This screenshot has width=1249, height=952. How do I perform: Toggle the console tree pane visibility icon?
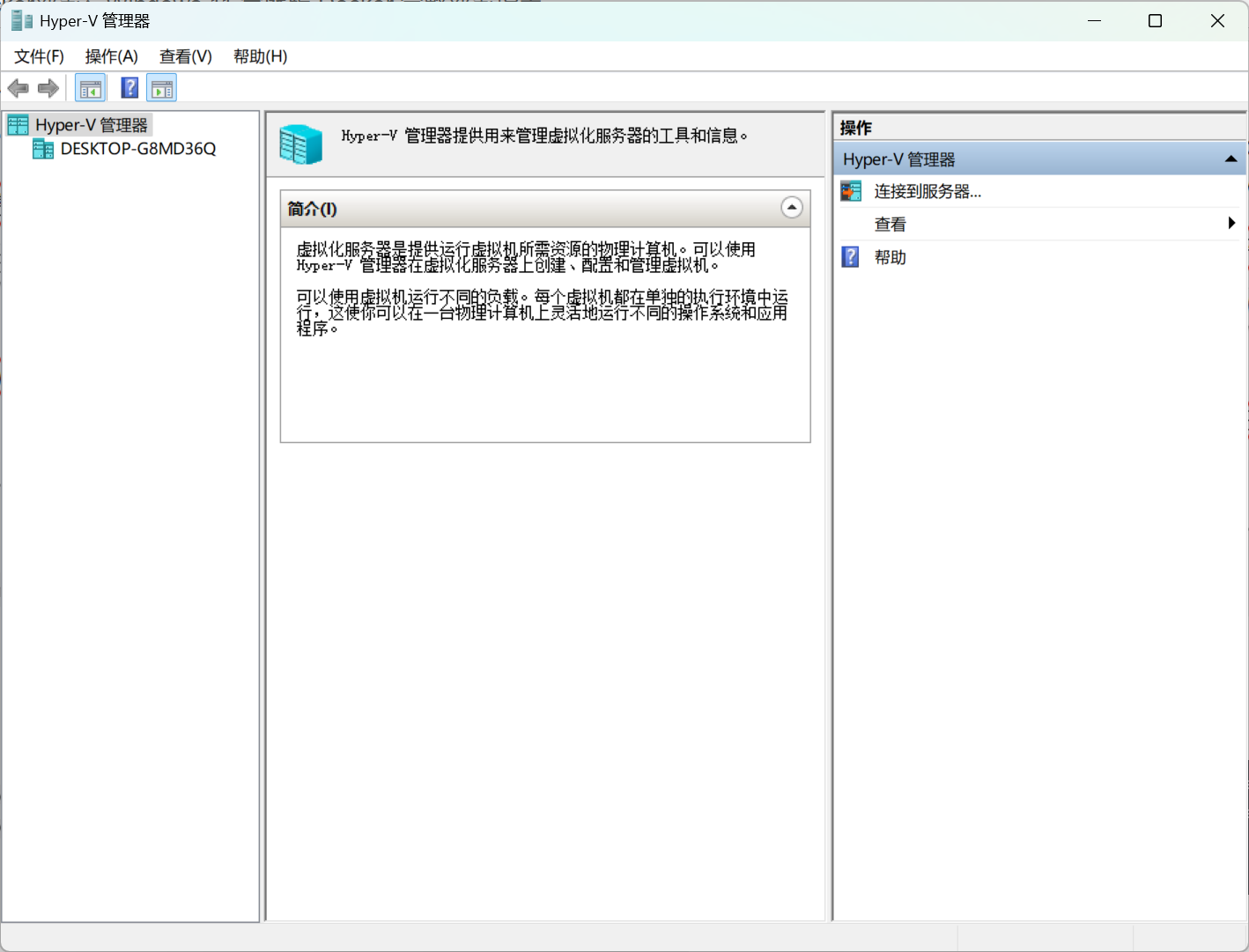[x=90, y=87]
